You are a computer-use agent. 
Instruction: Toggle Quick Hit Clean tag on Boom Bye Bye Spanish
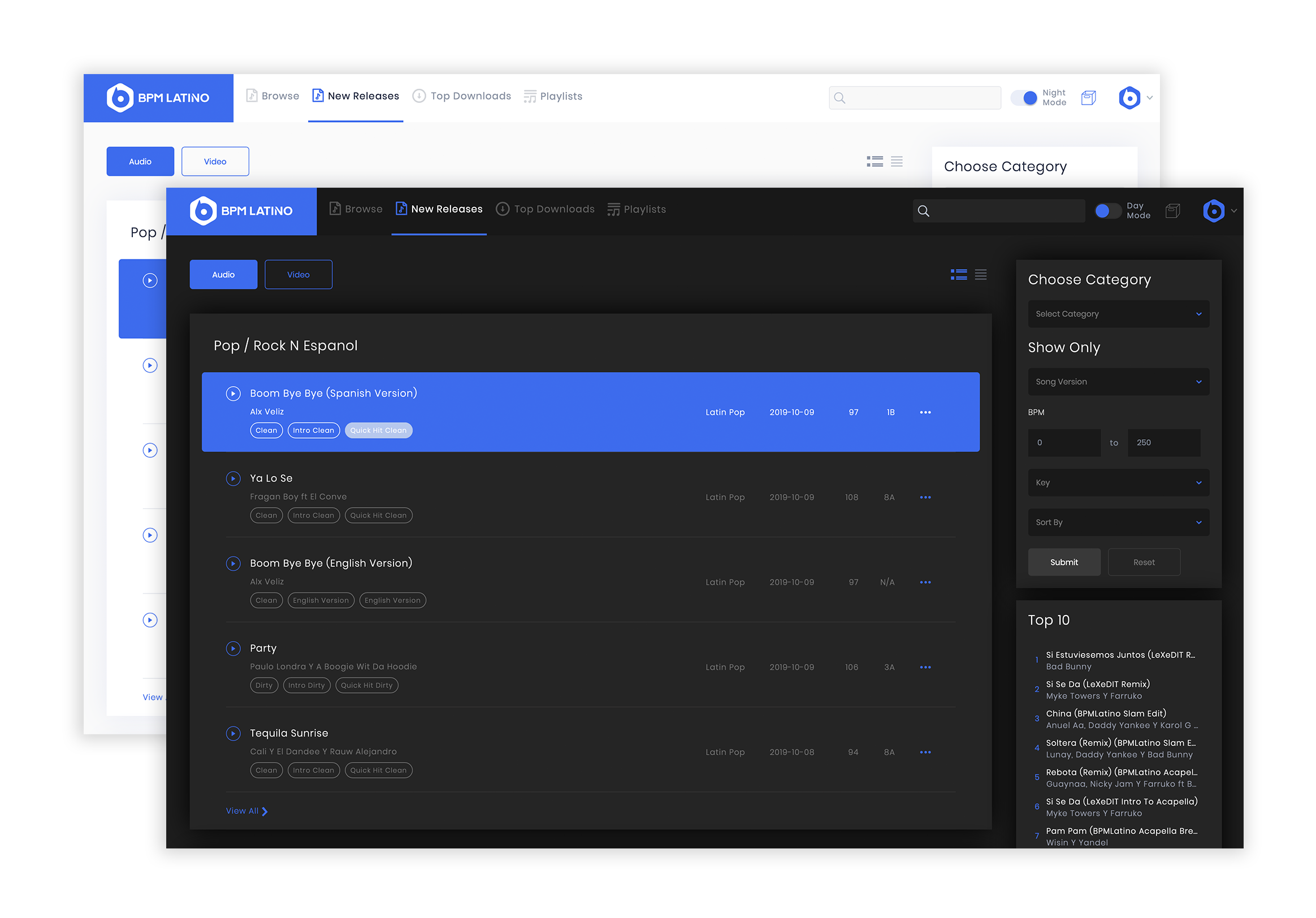(378, 430)
